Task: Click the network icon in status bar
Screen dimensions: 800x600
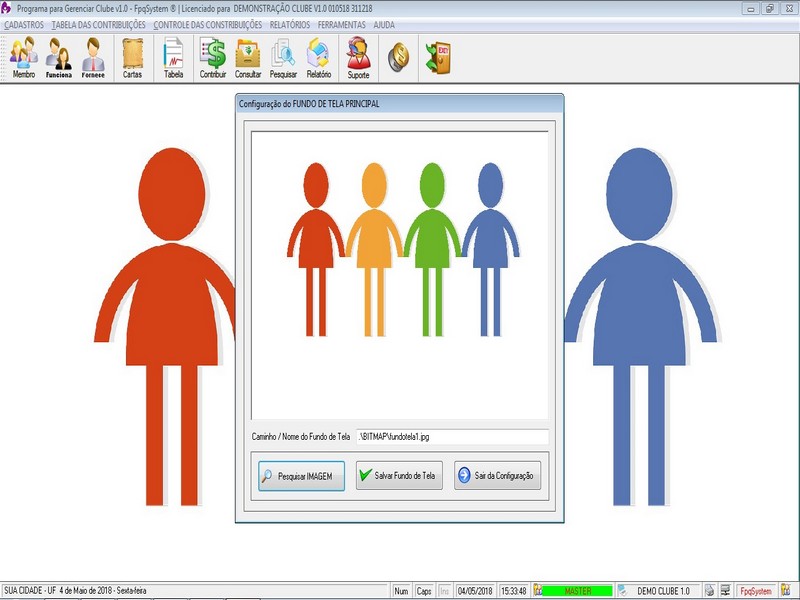Action: pyautogui.click(x=726, y=590)
